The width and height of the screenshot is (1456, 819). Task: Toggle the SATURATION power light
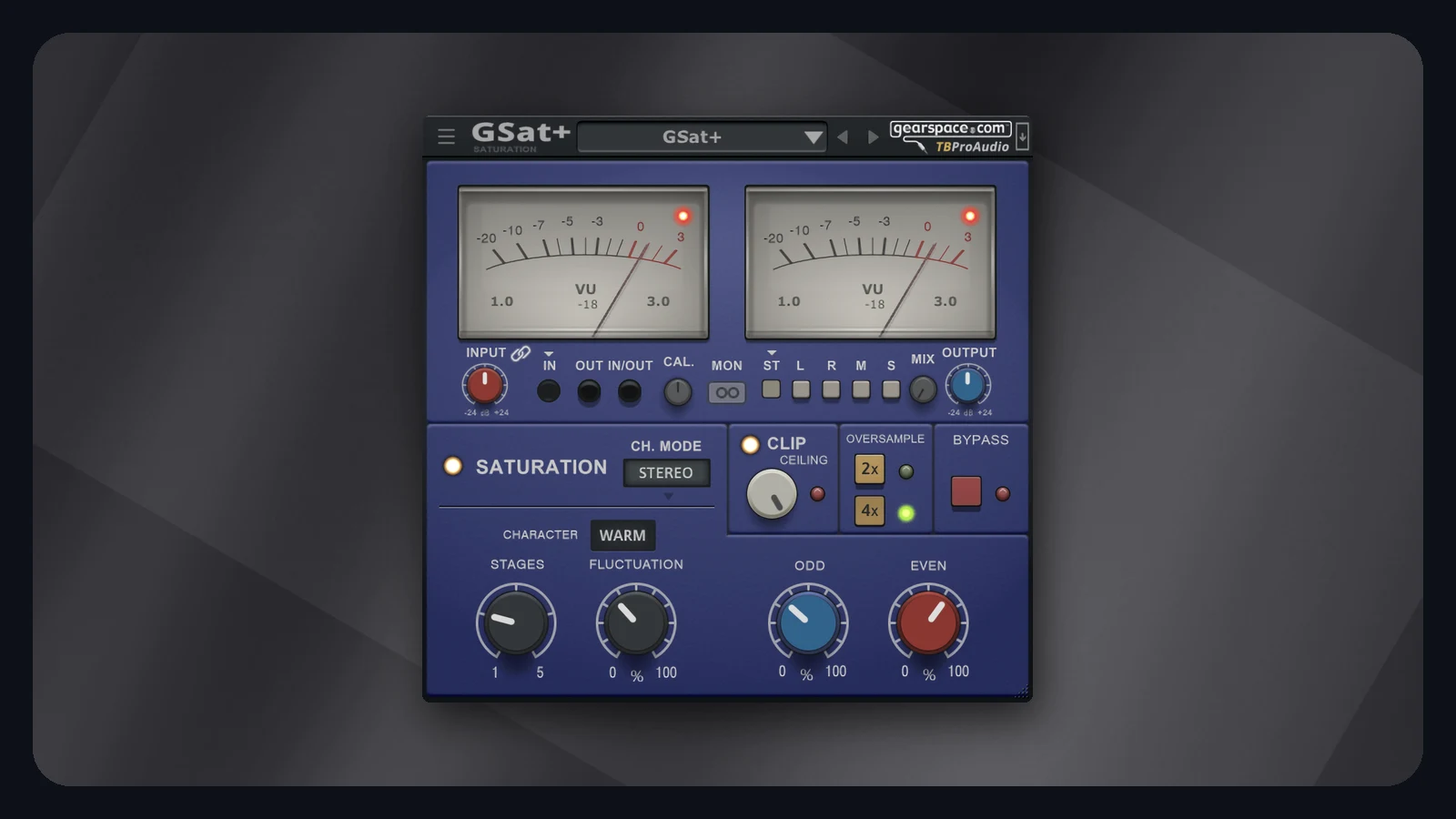[452, 466]
